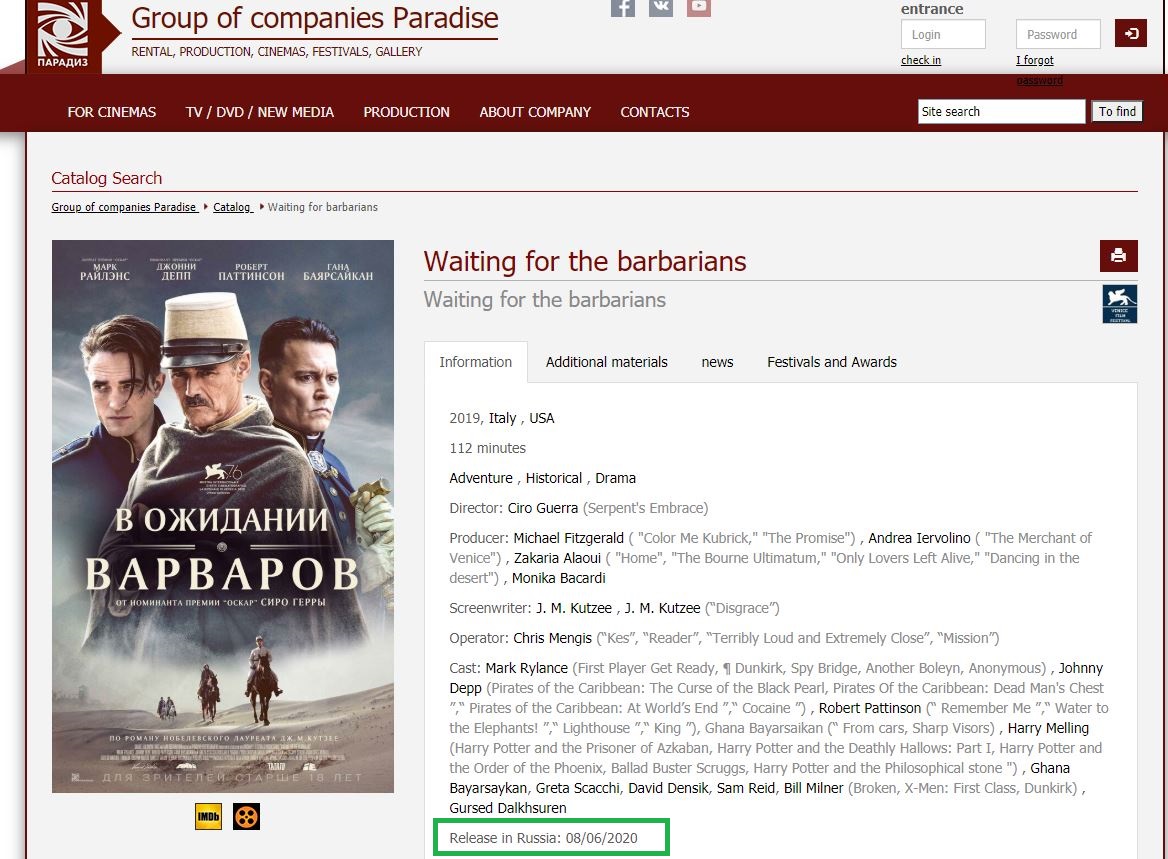
Task: Click the Password input field
Action: (x=1058, y=34)
